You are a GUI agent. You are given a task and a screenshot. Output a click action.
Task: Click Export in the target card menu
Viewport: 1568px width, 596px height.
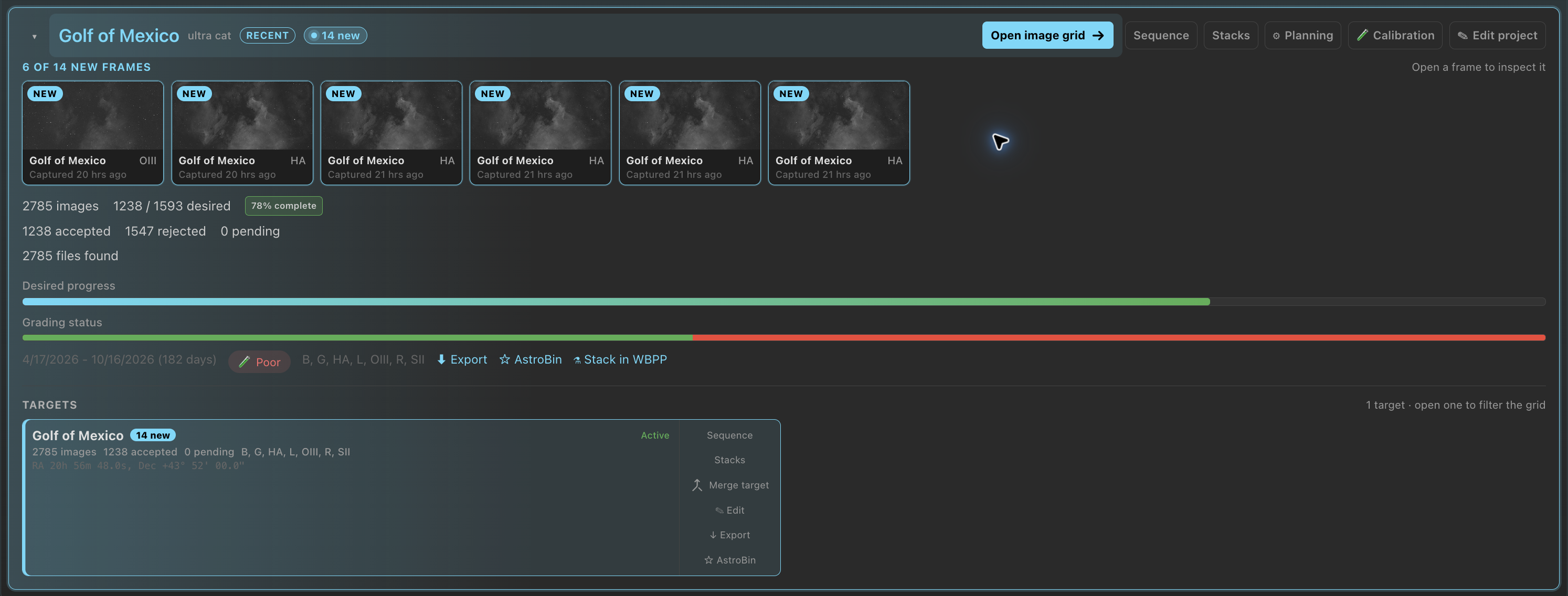(729, 535)
